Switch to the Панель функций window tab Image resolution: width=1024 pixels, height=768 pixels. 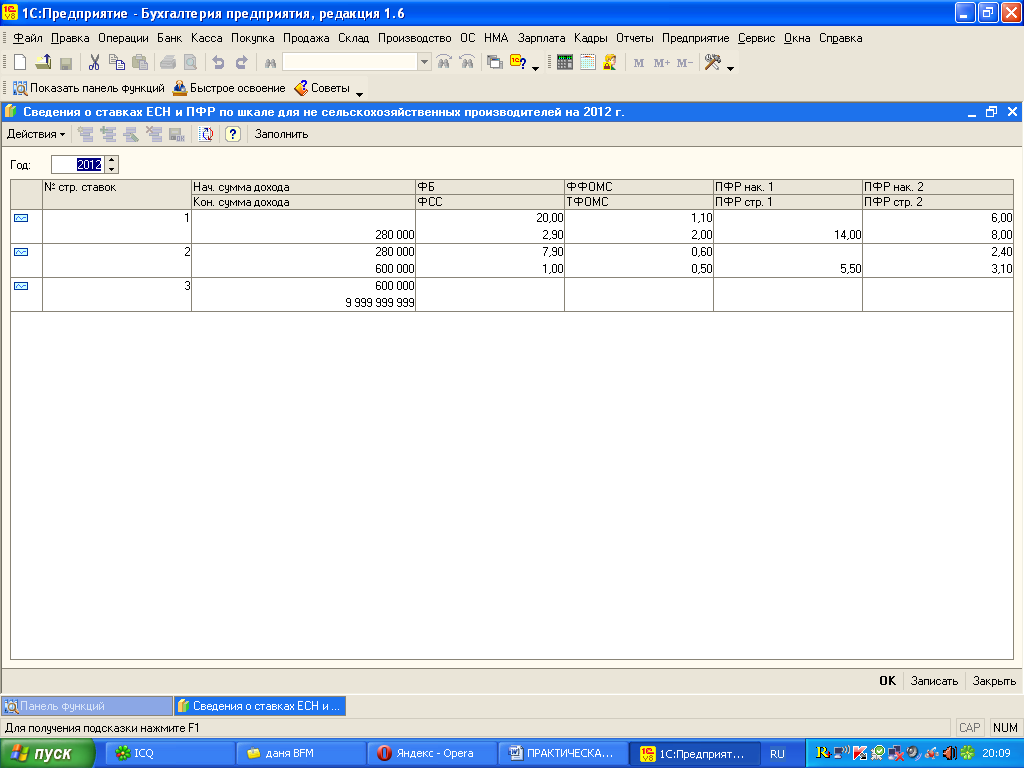point(87,706)
